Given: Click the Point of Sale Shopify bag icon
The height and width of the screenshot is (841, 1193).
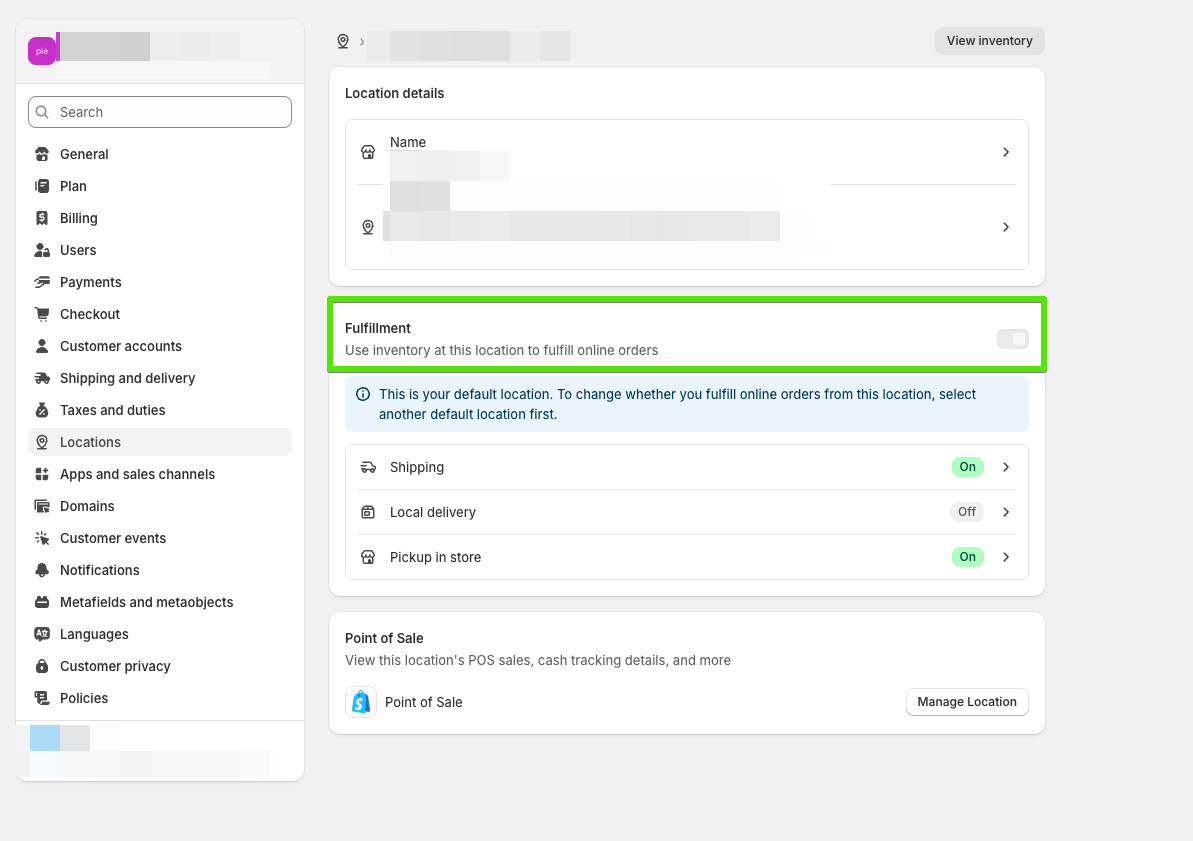Looking at the screenshot, I should point(361,702).
